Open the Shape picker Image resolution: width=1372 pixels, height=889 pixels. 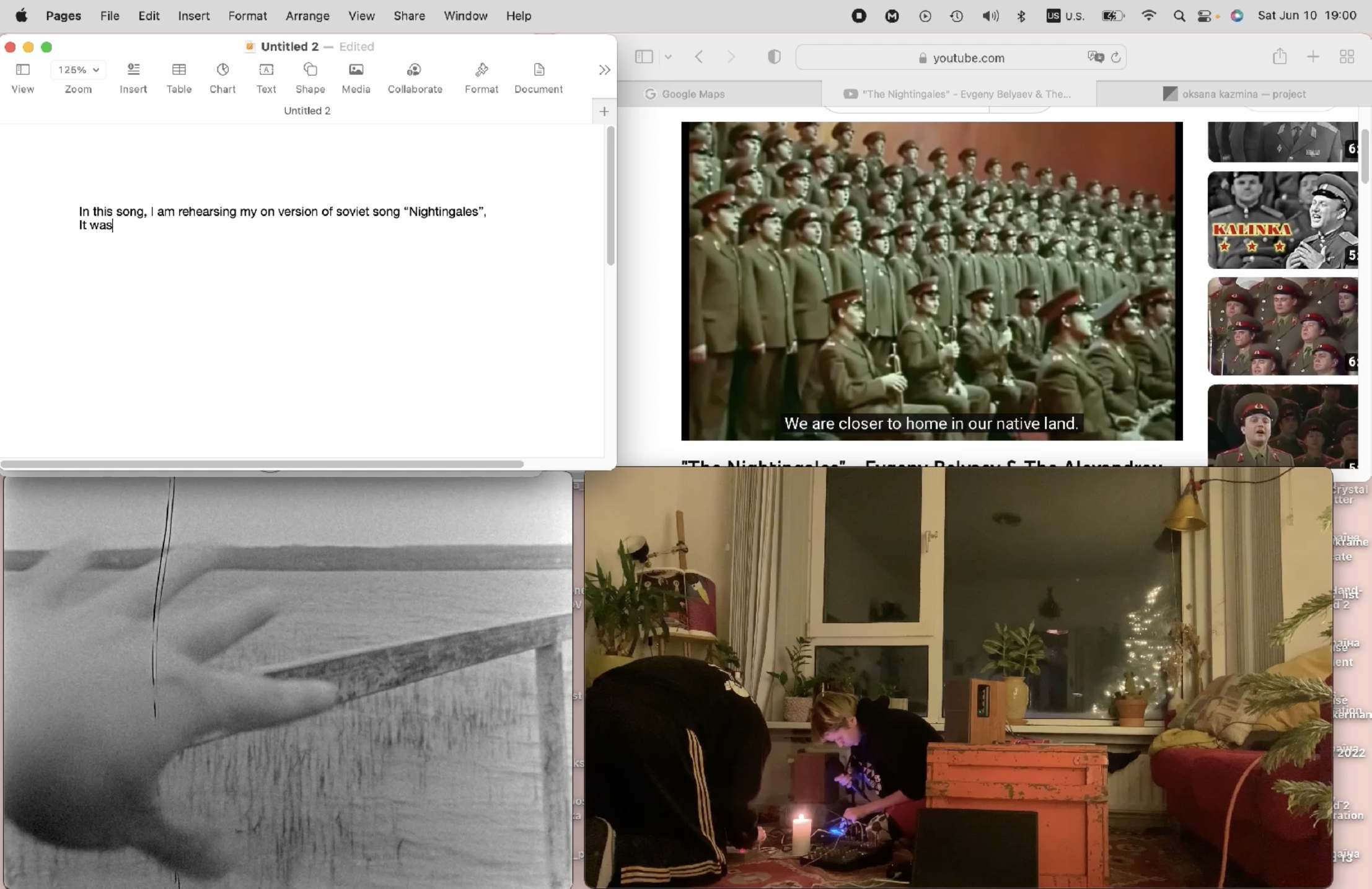click(x=310, y=70)
